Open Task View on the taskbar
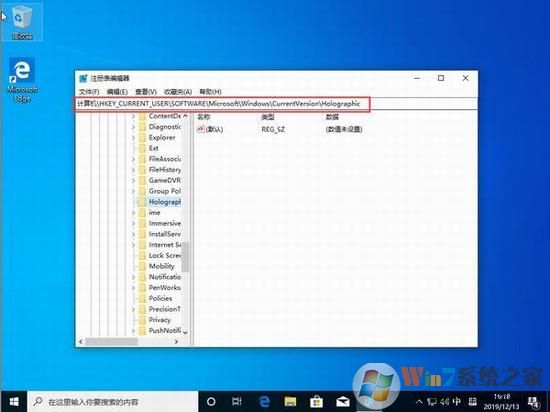The width and height of the screenshot is (550, 412). pos(237,401)
